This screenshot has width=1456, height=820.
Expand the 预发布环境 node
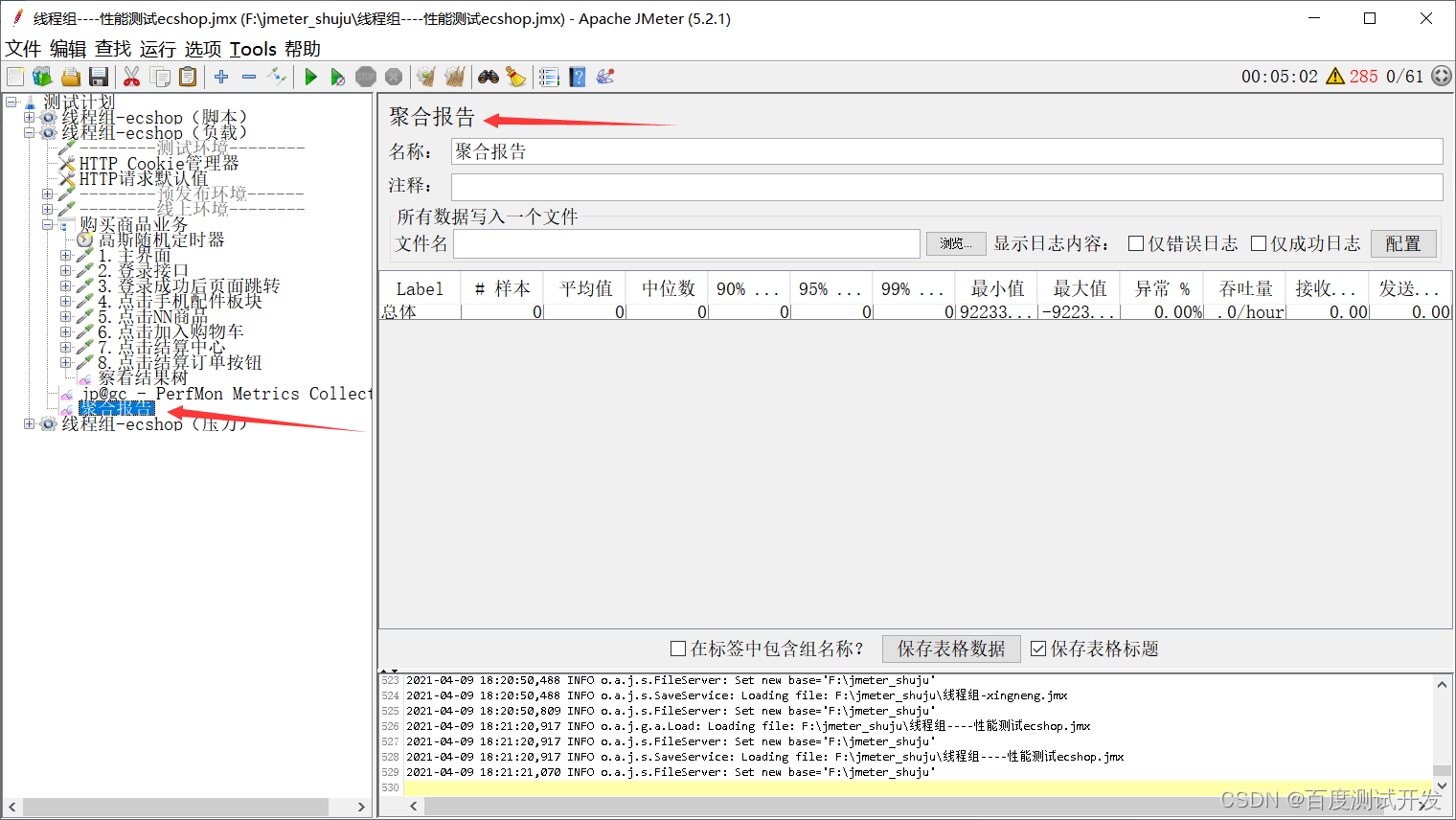[47, 194]
